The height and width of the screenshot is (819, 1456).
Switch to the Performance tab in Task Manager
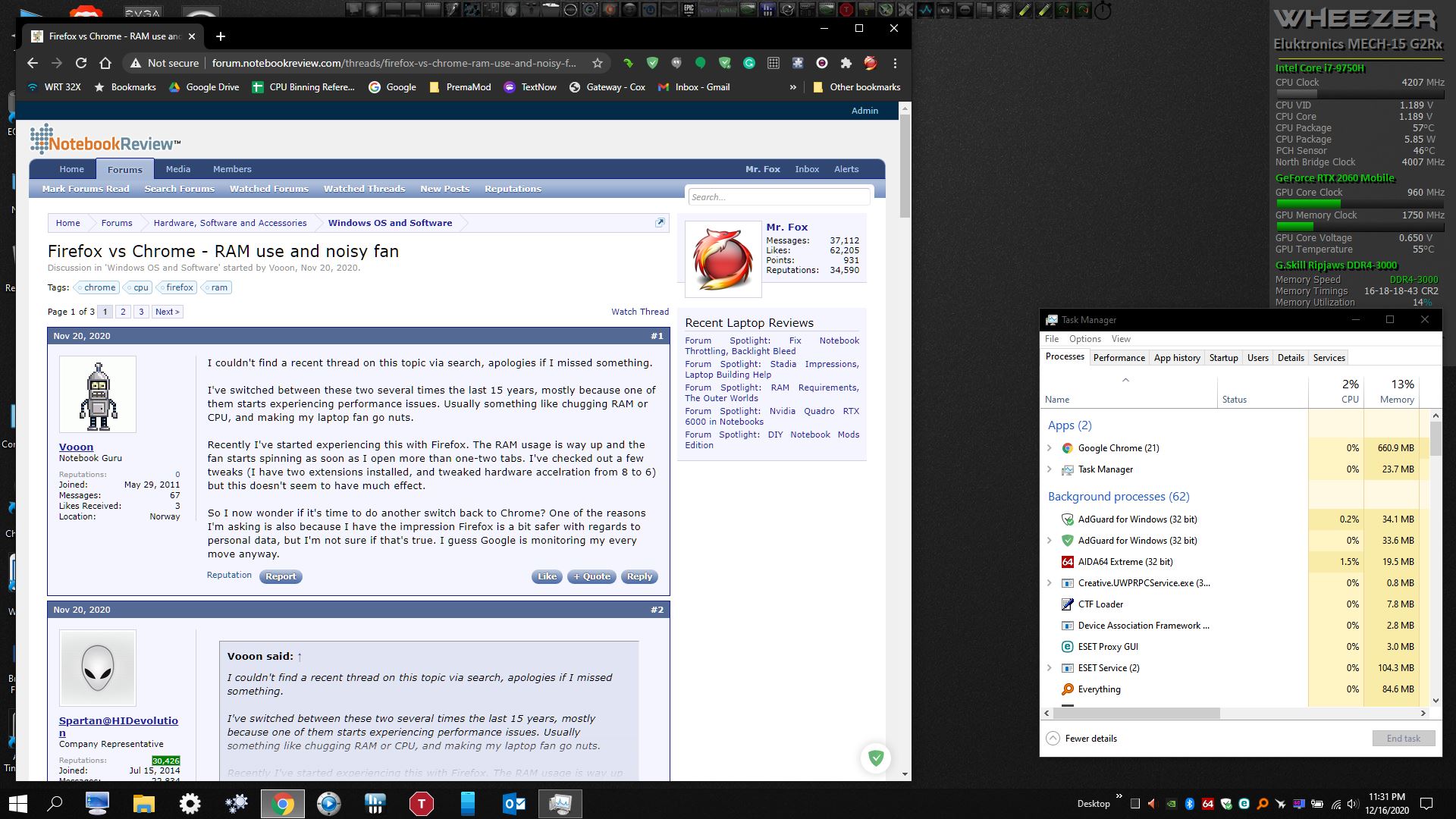tap(1119, 358)
